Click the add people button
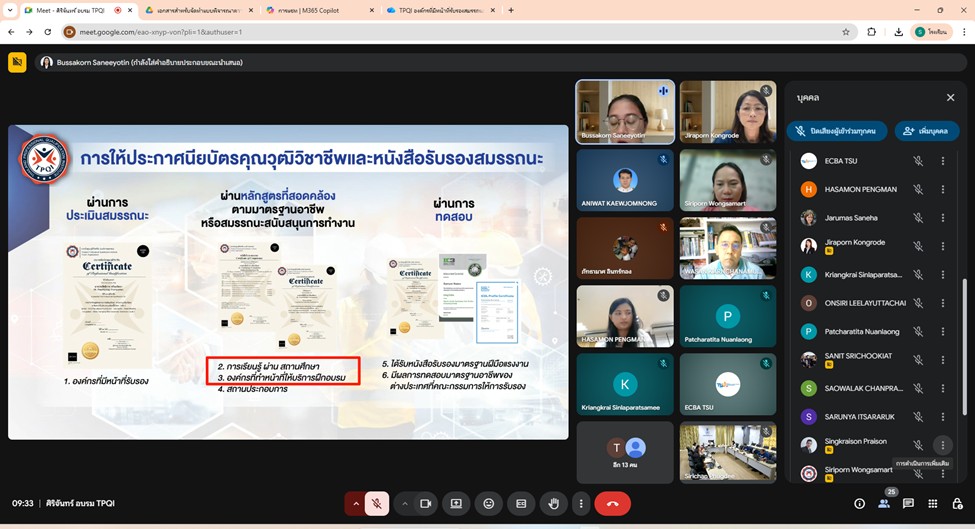The image size is (975, 529). pos(926,131)
